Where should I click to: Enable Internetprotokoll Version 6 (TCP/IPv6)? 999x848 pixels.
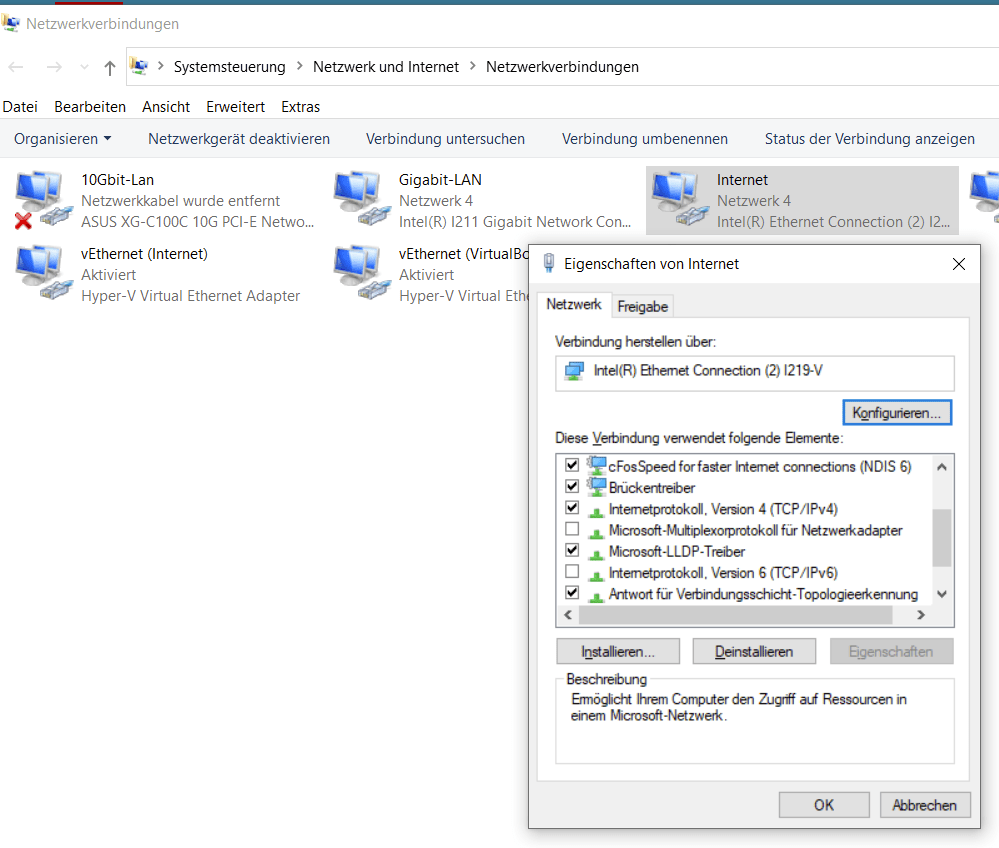click(x=572, y=572)
